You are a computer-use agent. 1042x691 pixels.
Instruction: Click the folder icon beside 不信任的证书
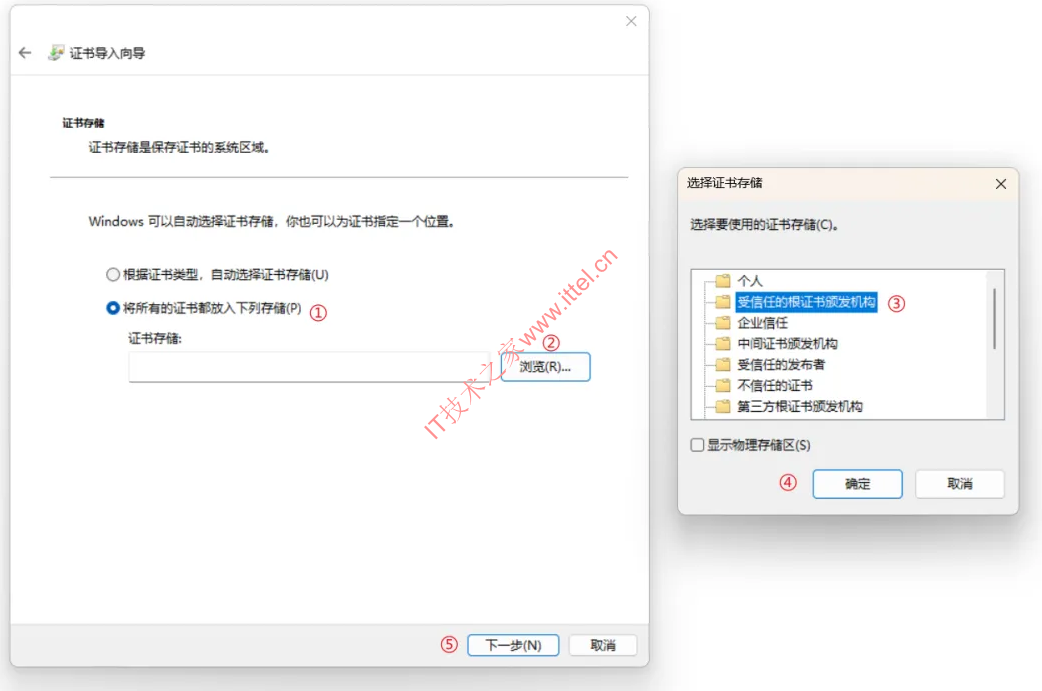723,385
